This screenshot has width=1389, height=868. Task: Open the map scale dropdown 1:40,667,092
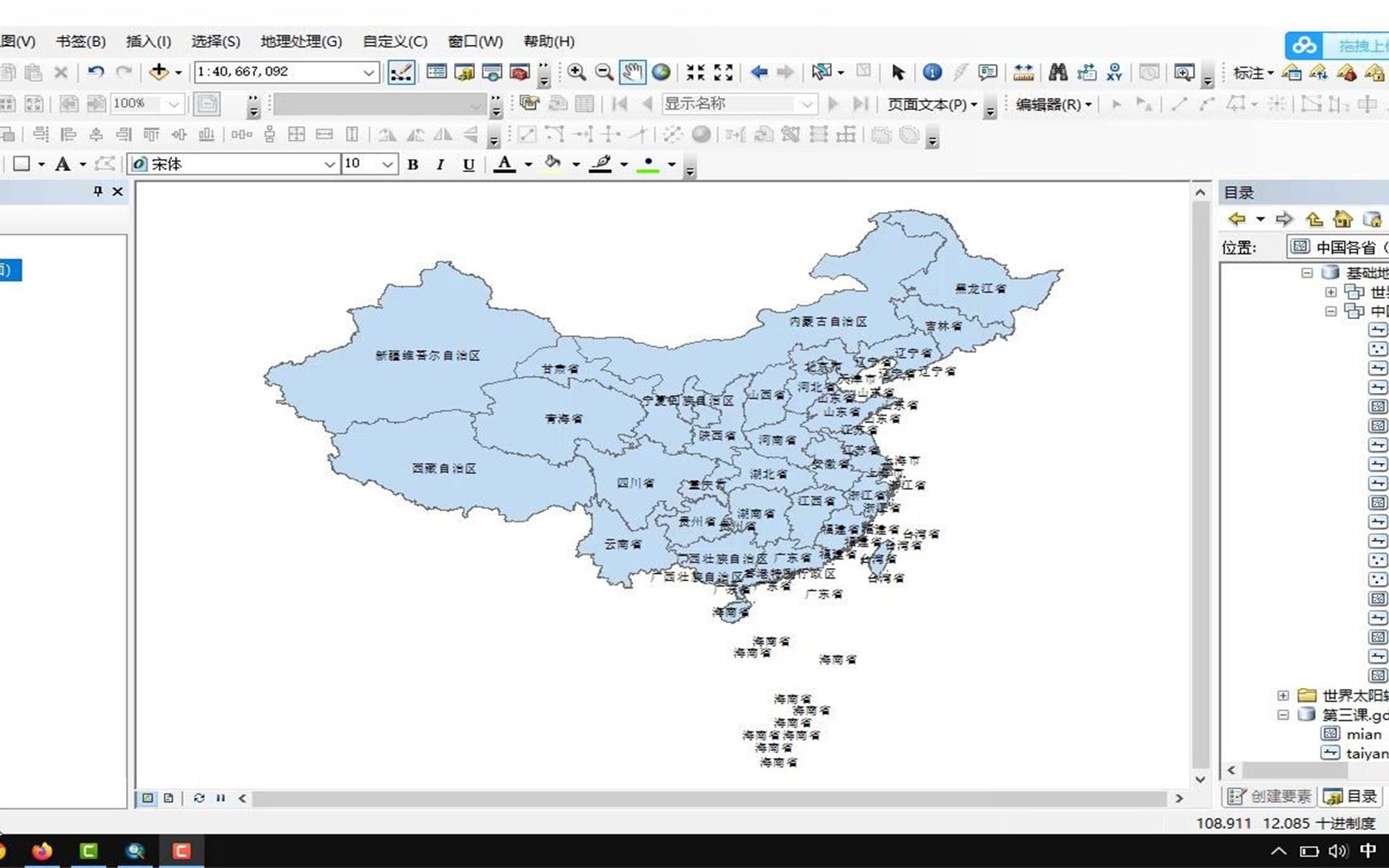tap(367, 72)
